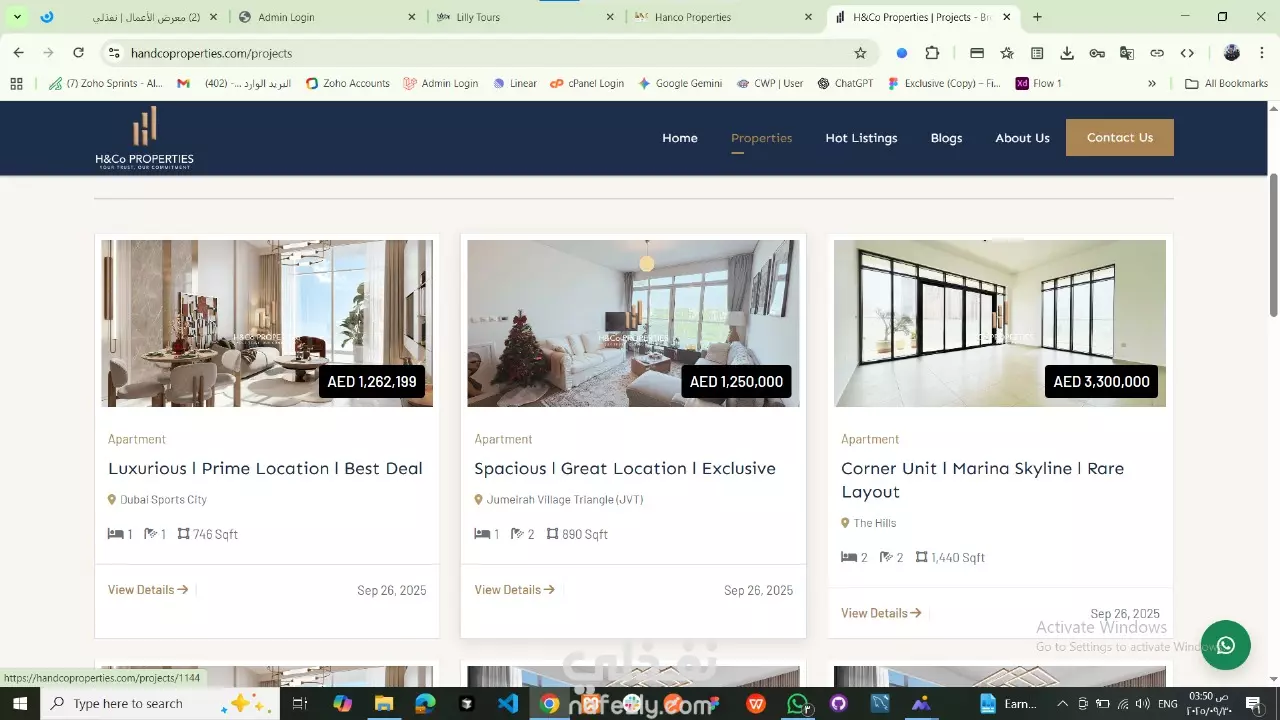
Task: Go to the Home menu item
Action: pos(680,138)
